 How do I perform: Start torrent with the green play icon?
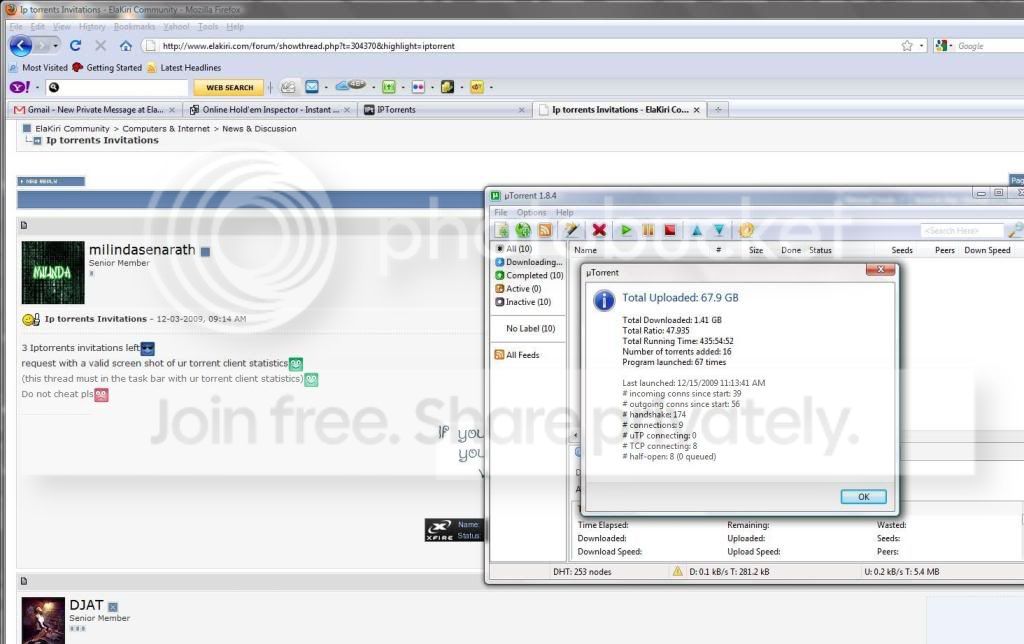click(x=626, y=230)
